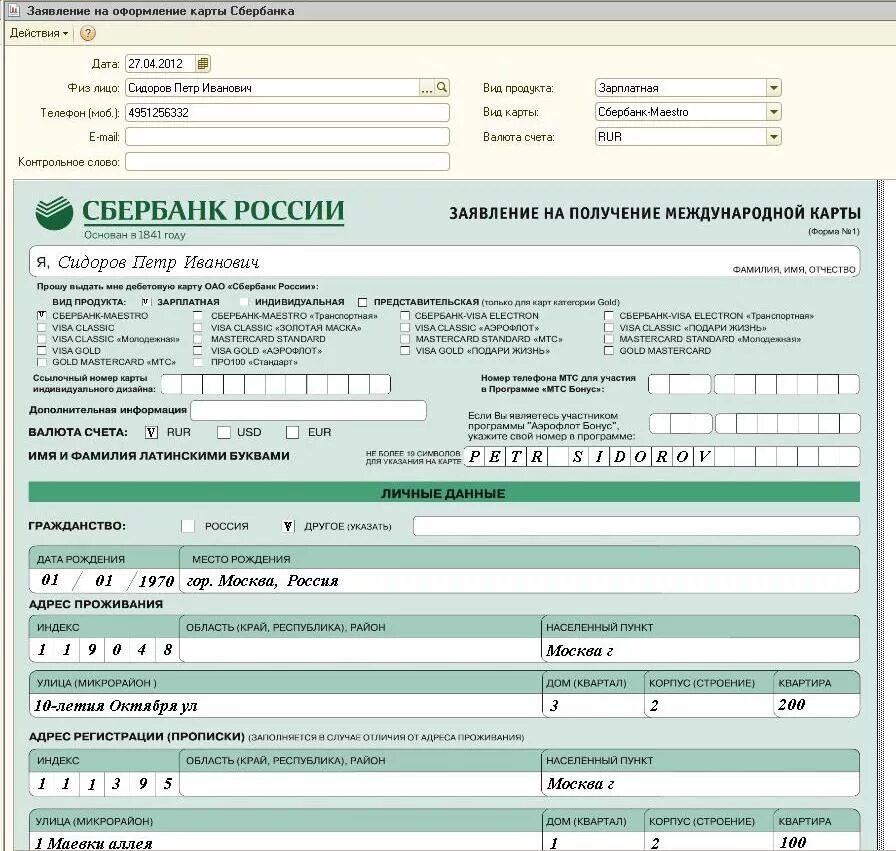Click the Sberbank logo emblem

(54, 213)
